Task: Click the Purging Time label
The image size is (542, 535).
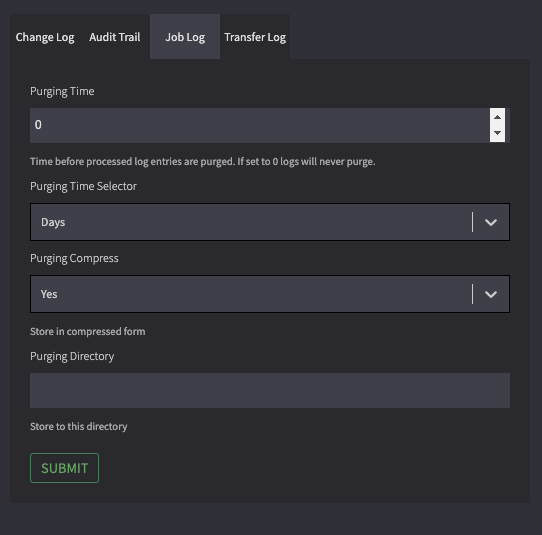Action: coord(62,91)
